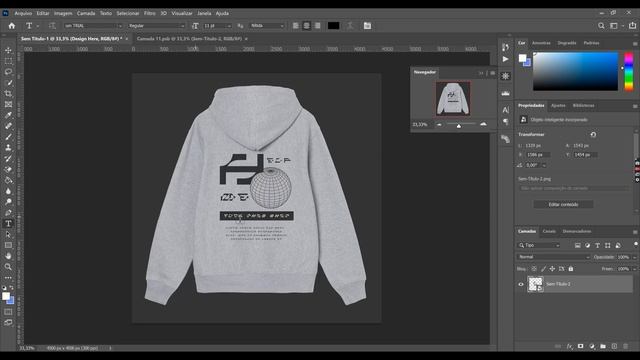Toggle lock all on the layer

[571, 269]
